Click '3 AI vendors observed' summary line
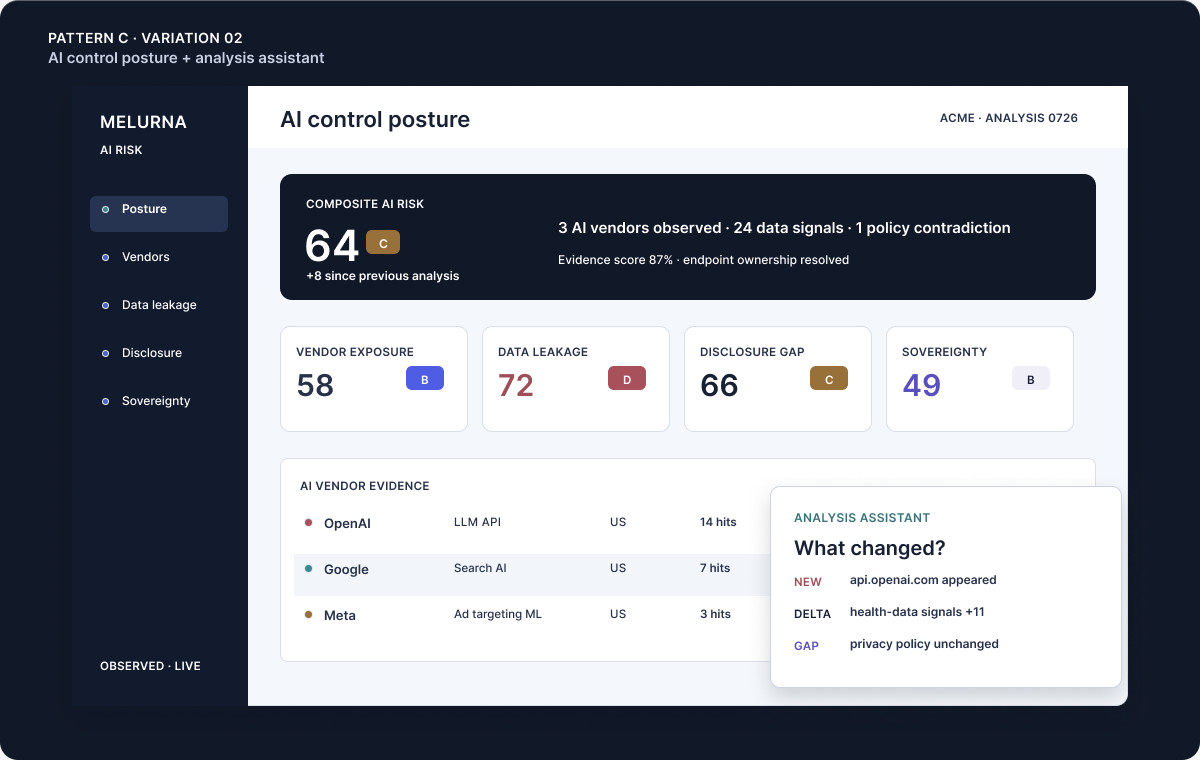This screenshot has height=760, width=1200. point(784,228)
